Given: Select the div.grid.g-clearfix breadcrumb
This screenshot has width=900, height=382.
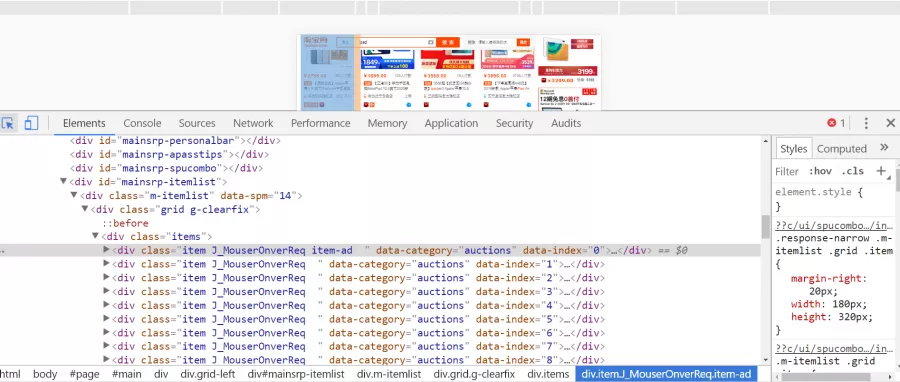Looking at the screenshot, I should pyautogui.click(x=474, y=374).
